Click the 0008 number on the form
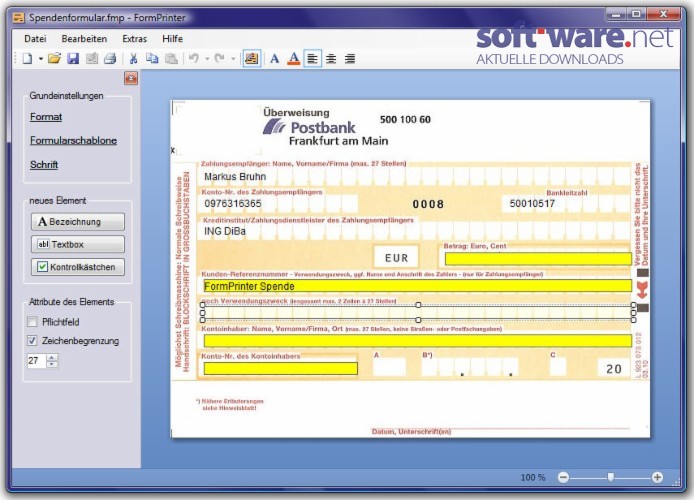This screenshot has width=694, height=500. (428, 204)
